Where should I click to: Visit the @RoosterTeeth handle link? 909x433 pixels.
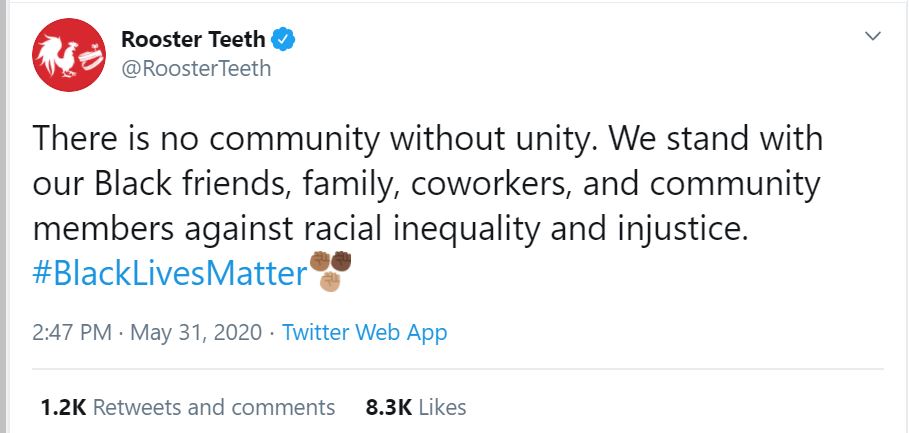pyautogui.click(x=195, y=69)
